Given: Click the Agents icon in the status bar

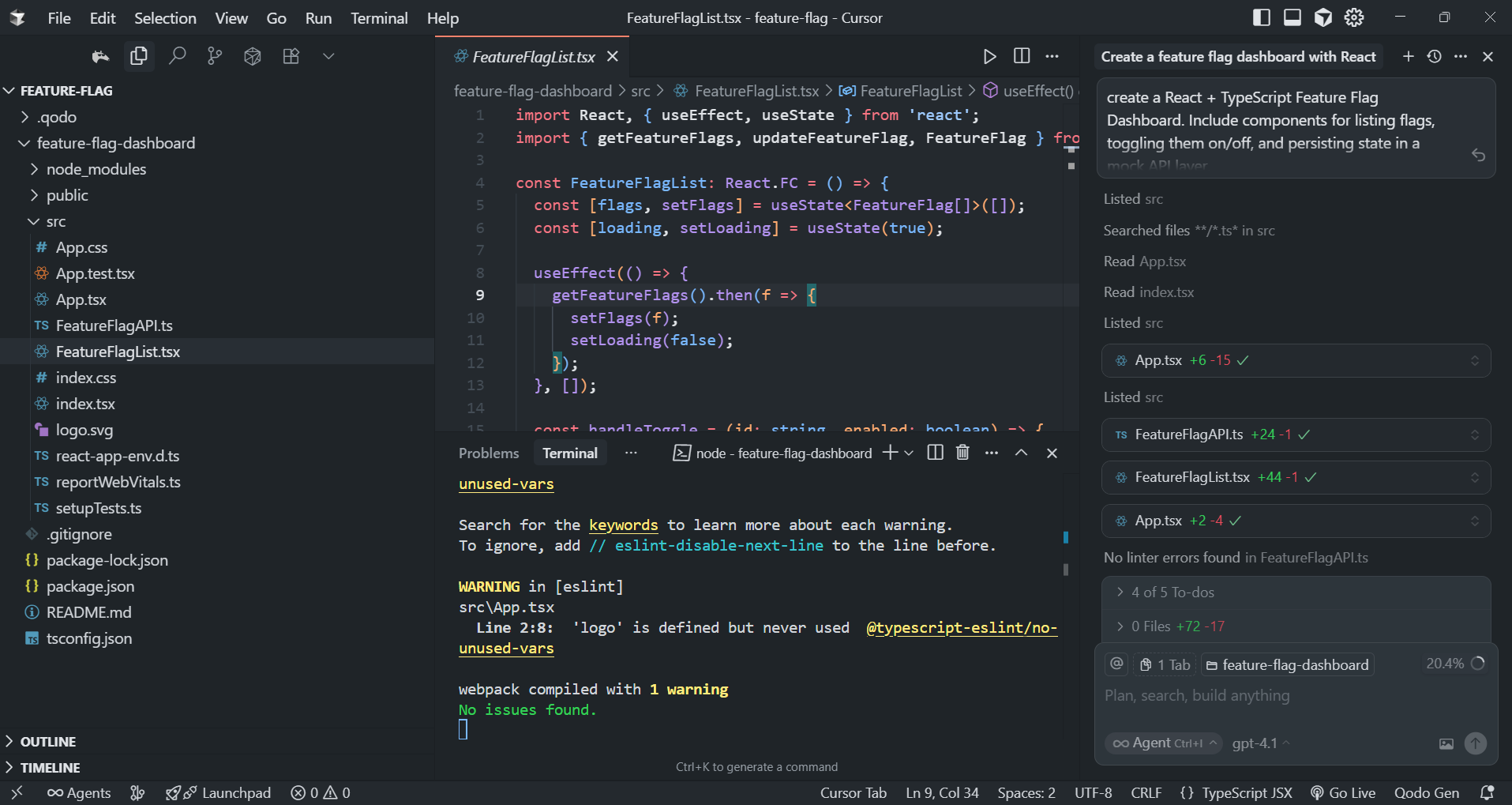Looking at the screenshot, I should point(78,792).
